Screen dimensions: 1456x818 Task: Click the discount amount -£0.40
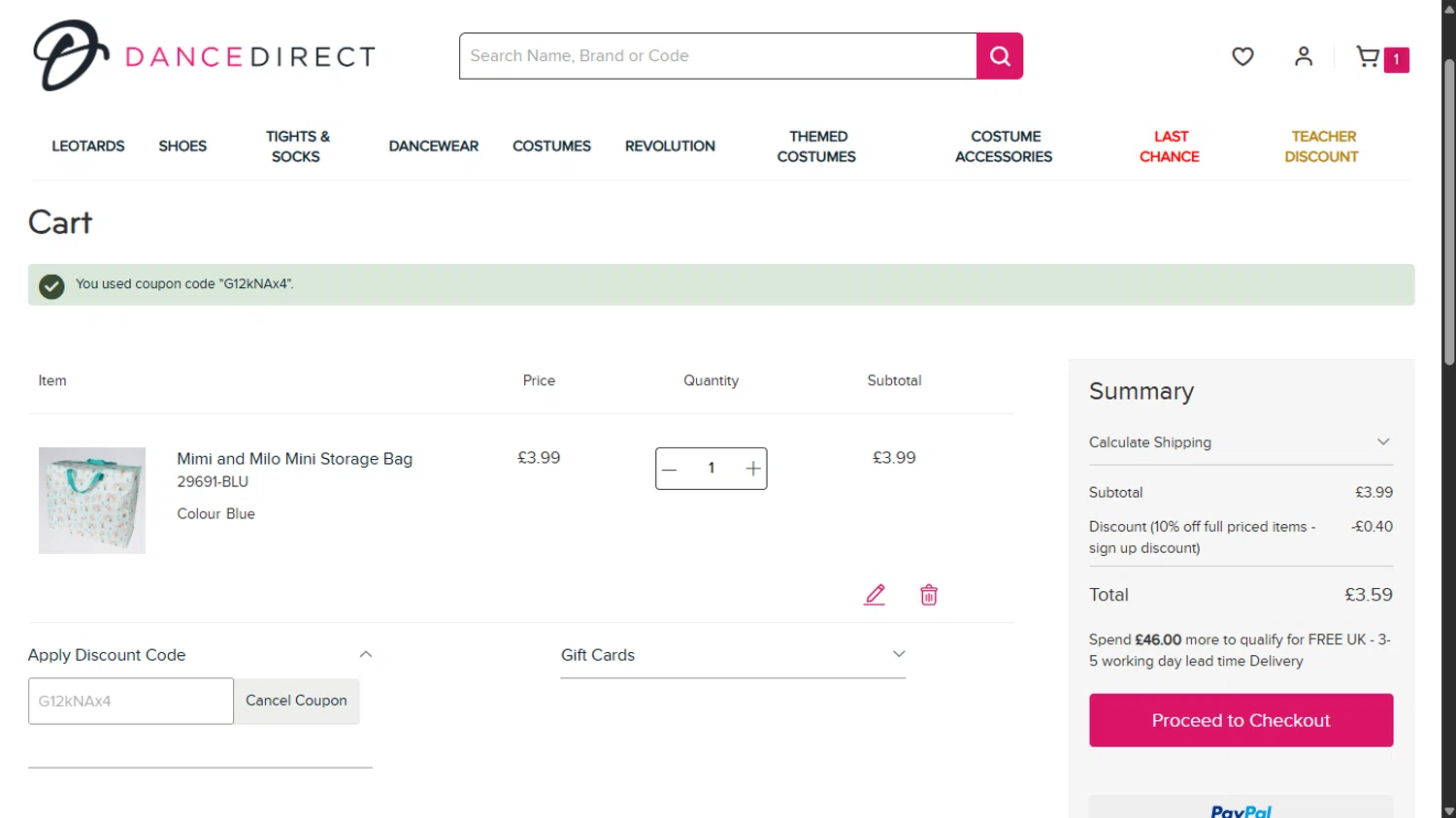tap(1372, 527)
